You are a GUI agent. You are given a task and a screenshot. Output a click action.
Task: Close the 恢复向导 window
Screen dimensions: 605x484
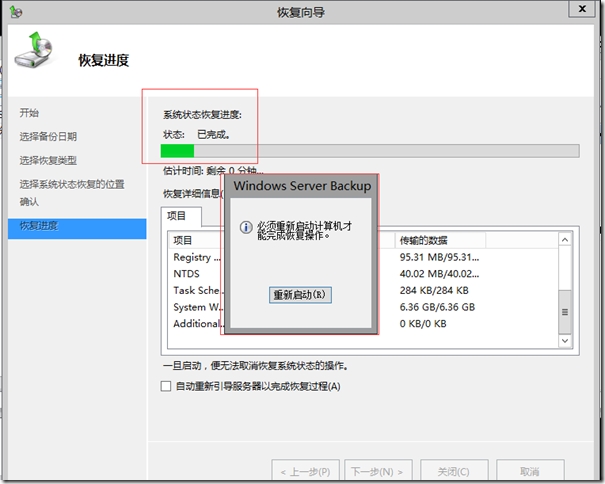coord(582,8)
